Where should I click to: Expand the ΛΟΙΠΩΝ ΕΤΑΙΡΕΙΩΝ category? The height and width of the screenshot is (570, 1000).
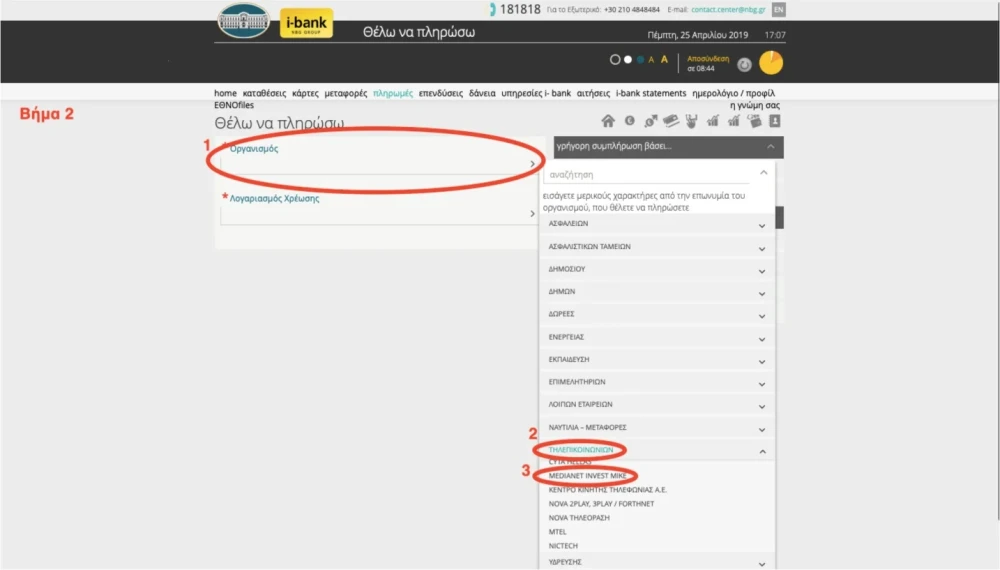pos(657,404)
